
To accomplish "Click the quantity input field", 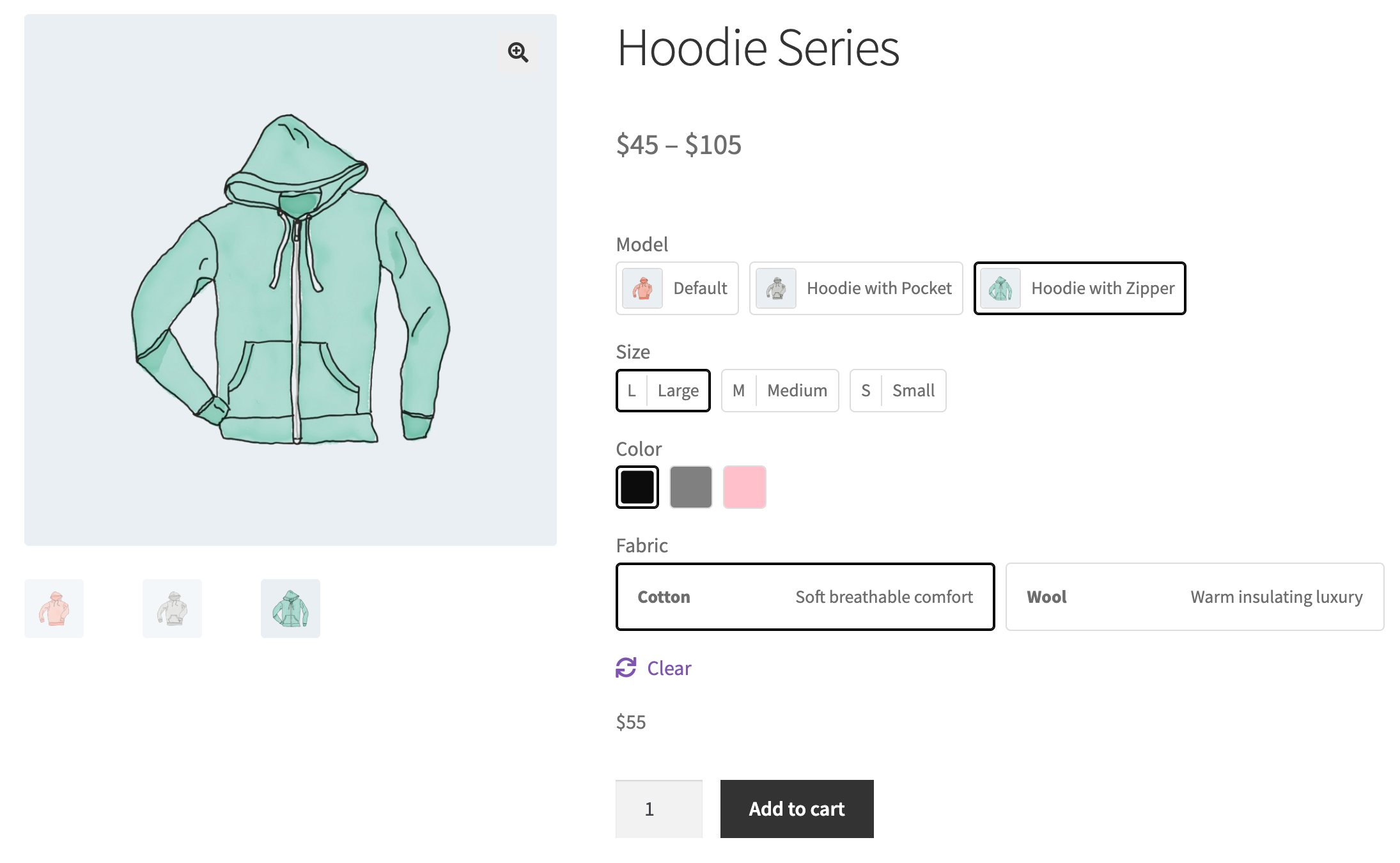I will [658, 809].
